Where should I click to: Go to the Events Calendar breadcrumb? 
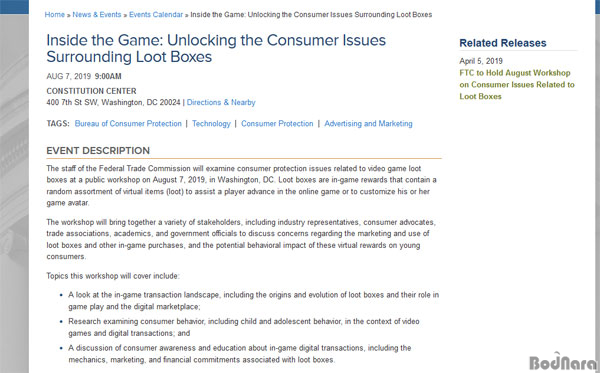156,15
